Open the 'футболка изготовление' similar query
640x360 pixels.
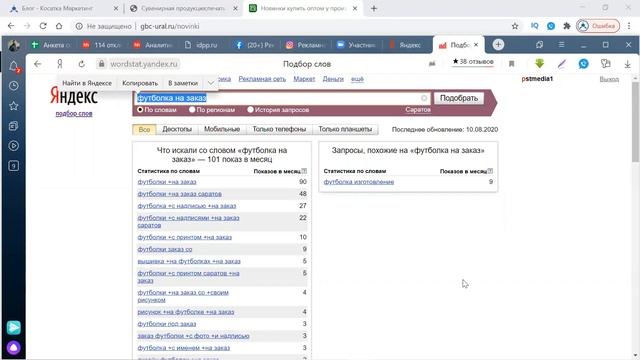click(359, 182)
